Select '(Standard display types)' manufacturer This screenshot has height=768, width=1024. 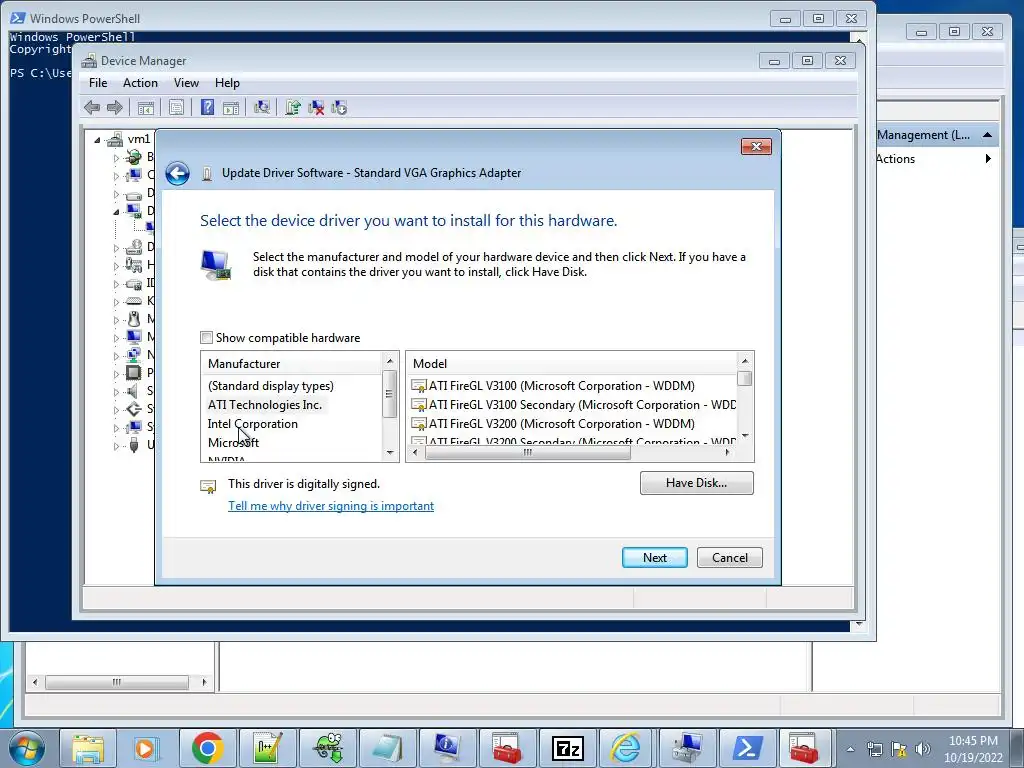pos(271,386)
